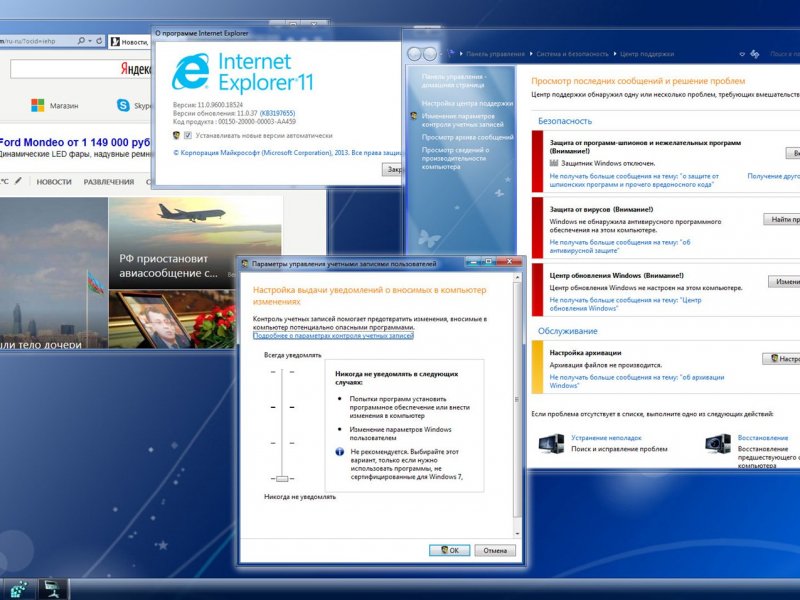Viewport: 800px width, 600px height.
Task: Set UAC slider to second-highest tick
Action: [282, 407]
